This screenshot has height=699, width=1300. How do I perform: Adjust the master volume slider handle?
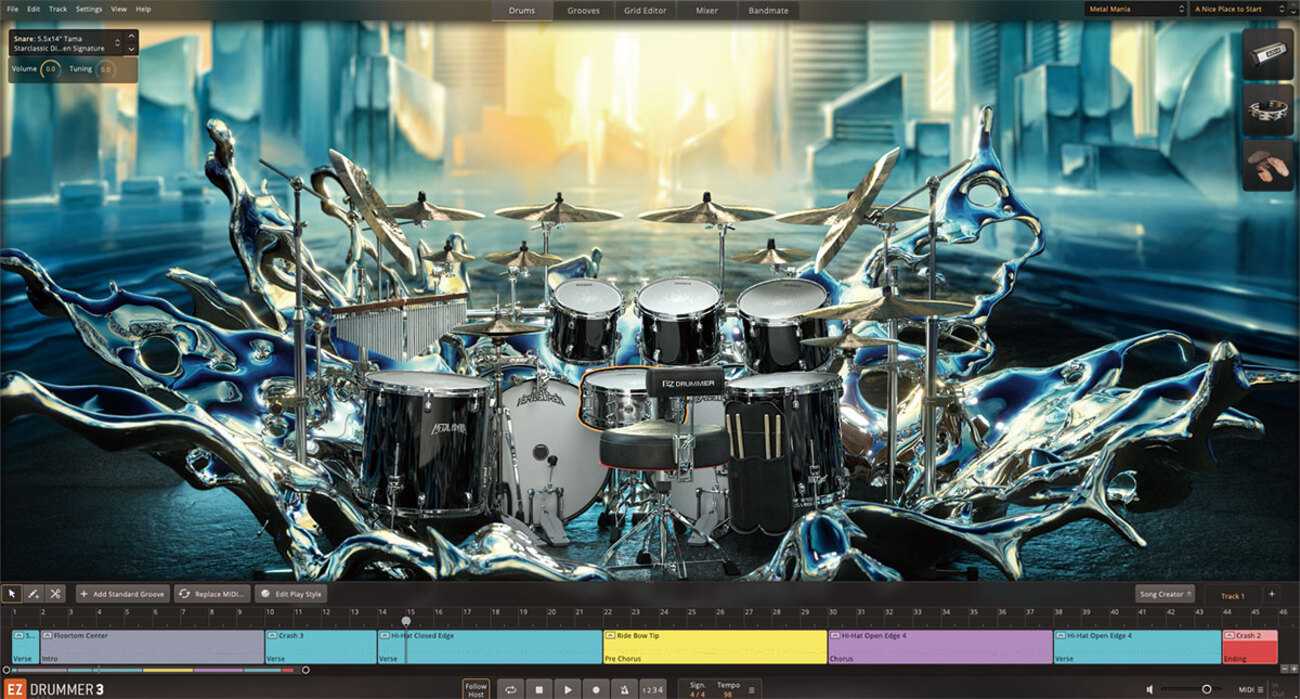point(1207,689)
